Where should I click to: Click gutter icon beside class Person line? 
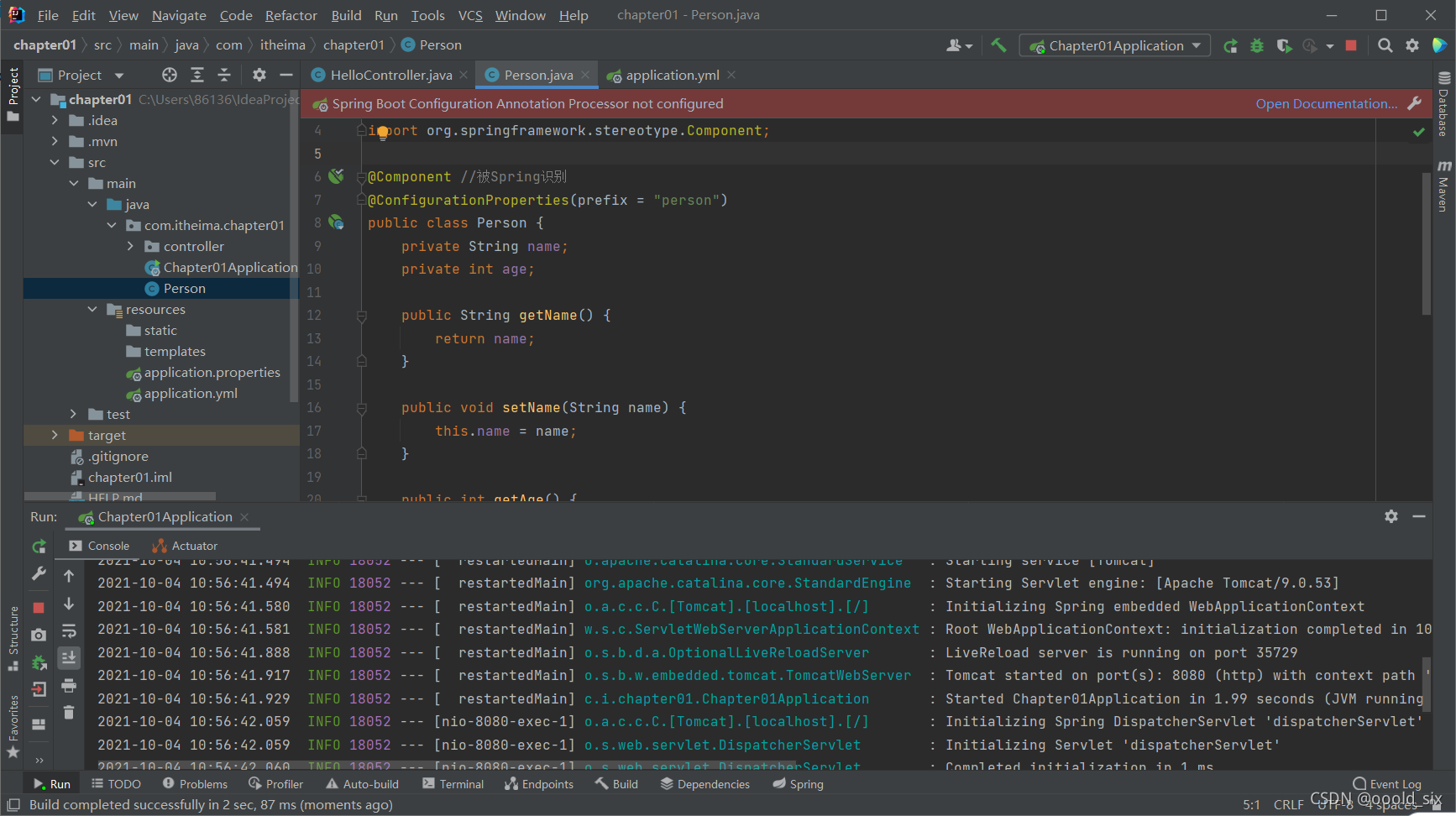coord(336,222)
